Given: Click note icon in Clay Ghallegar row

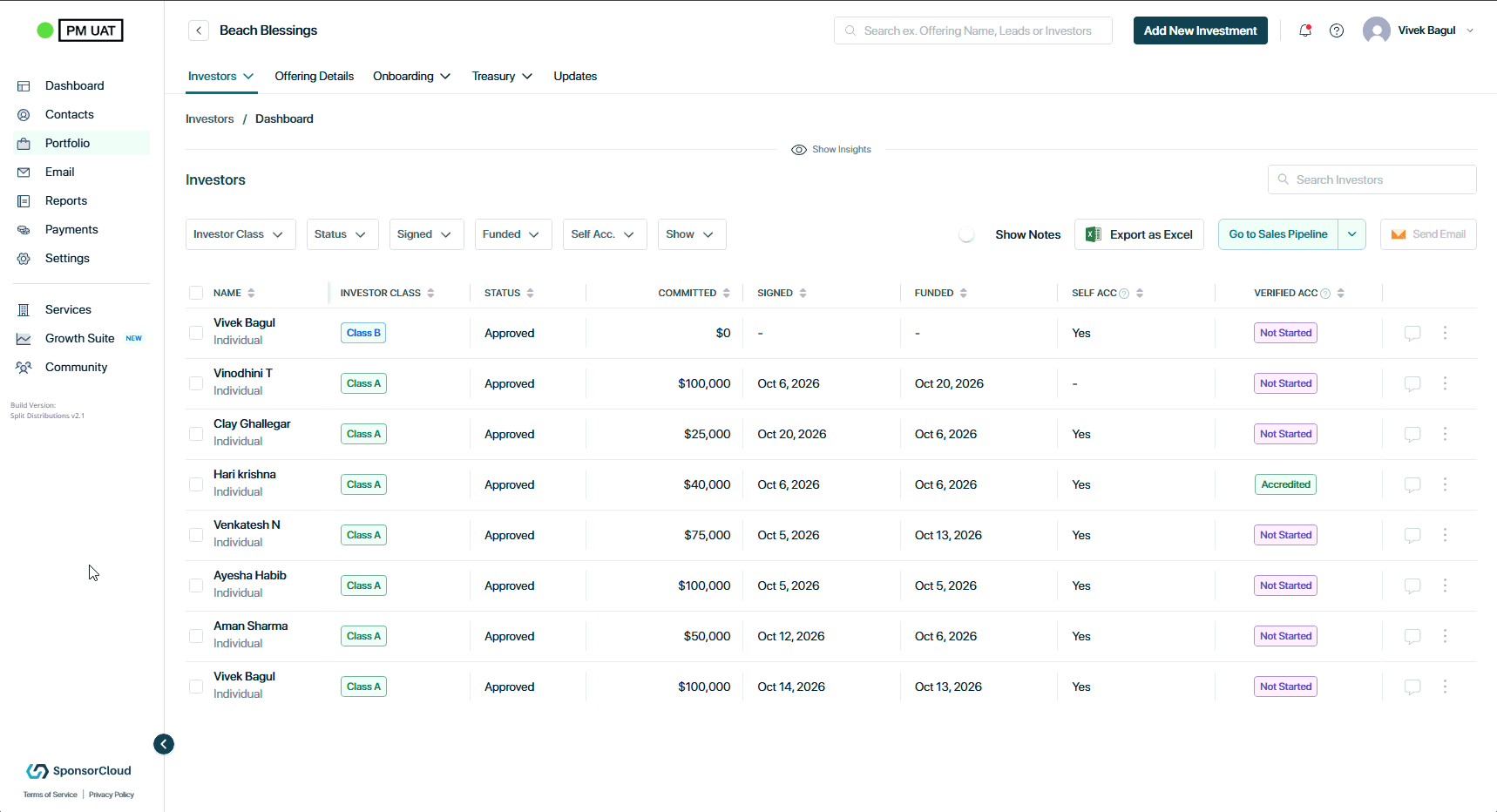Looking at the screenshot, I should point(1412,434).
